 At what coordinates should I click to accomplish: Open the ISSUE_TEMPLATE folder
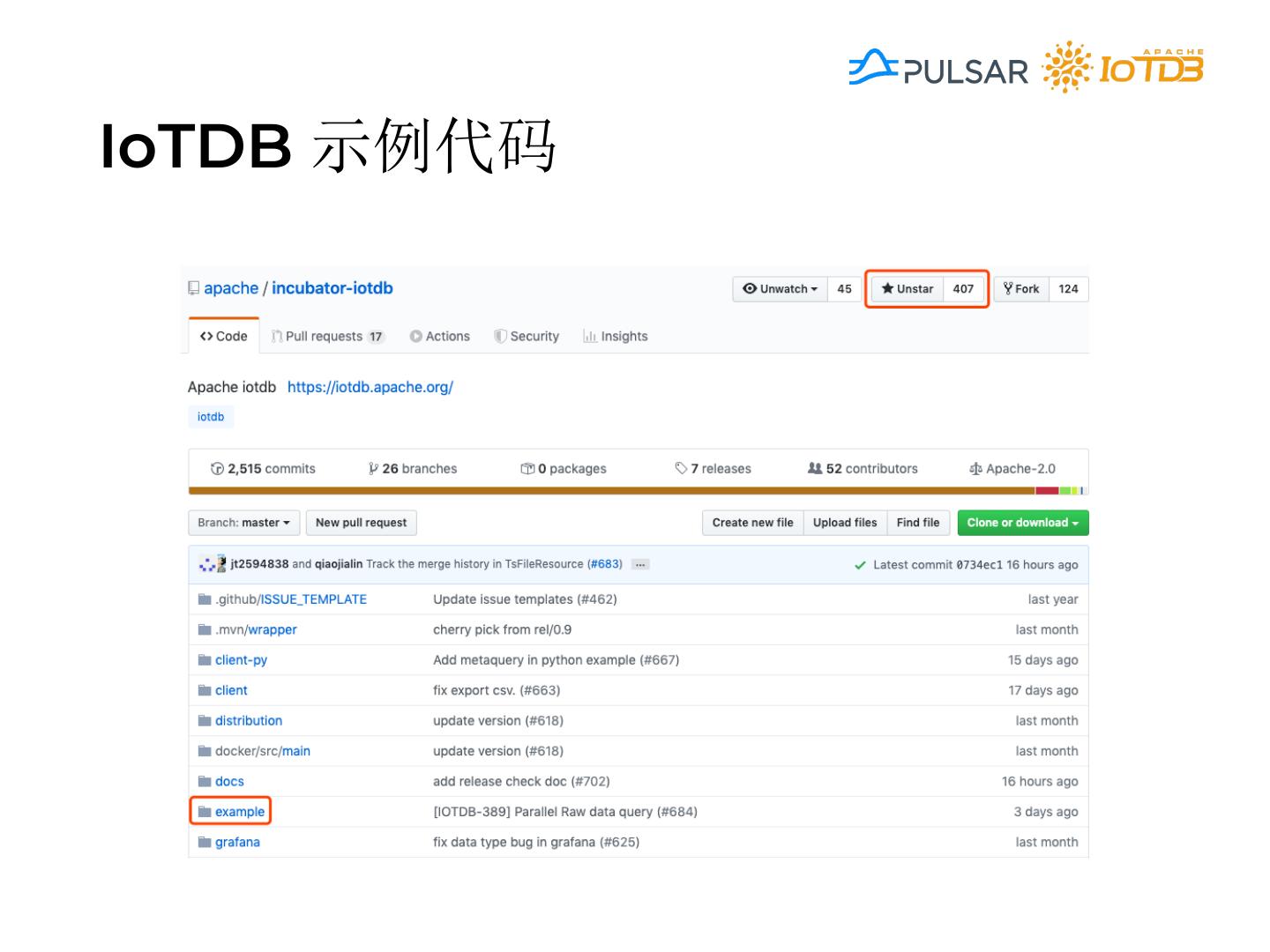pyautogui.click(x=313, y=599)
